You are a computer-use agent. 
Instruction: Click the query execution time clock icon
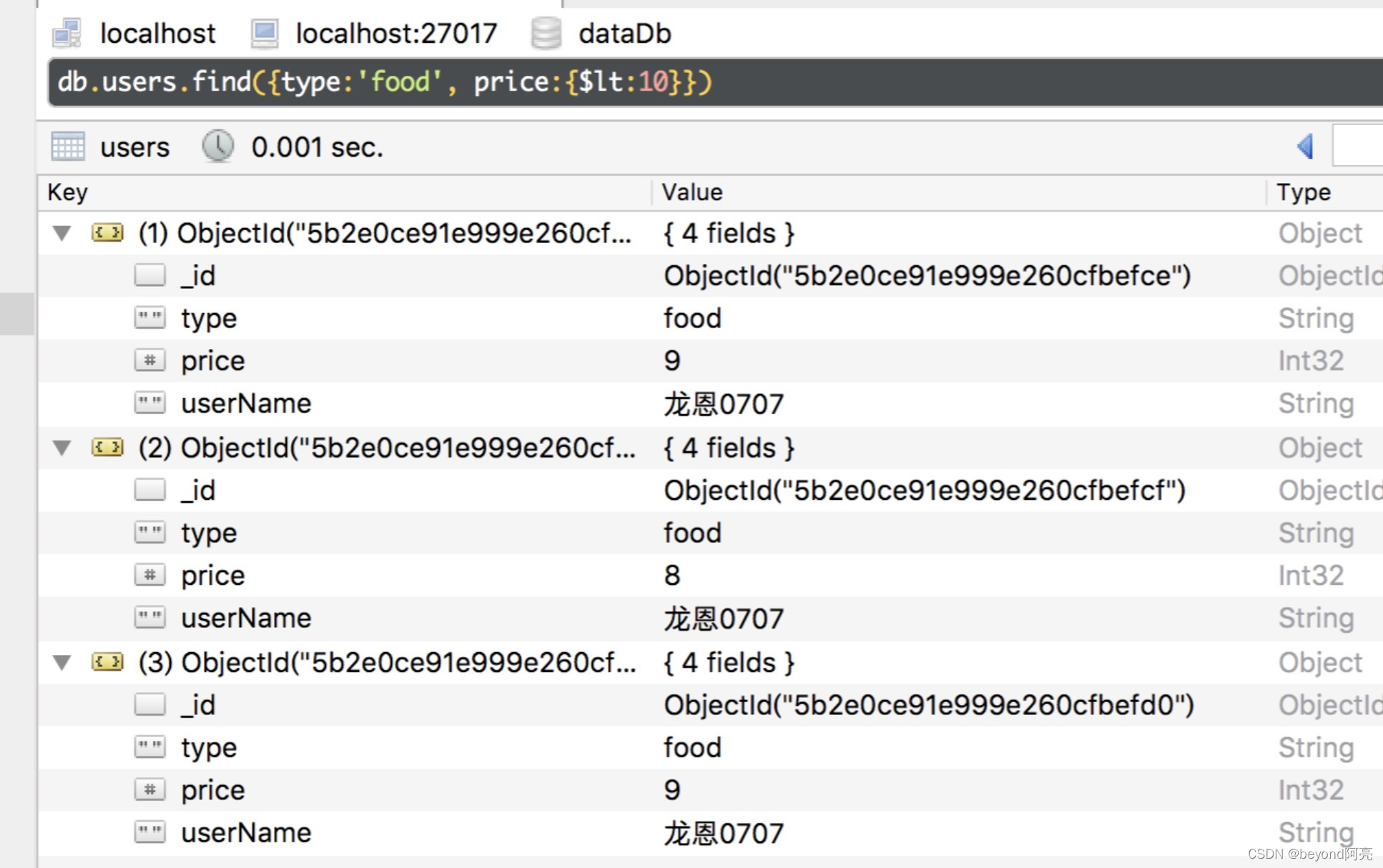click(x=218, y=147)
